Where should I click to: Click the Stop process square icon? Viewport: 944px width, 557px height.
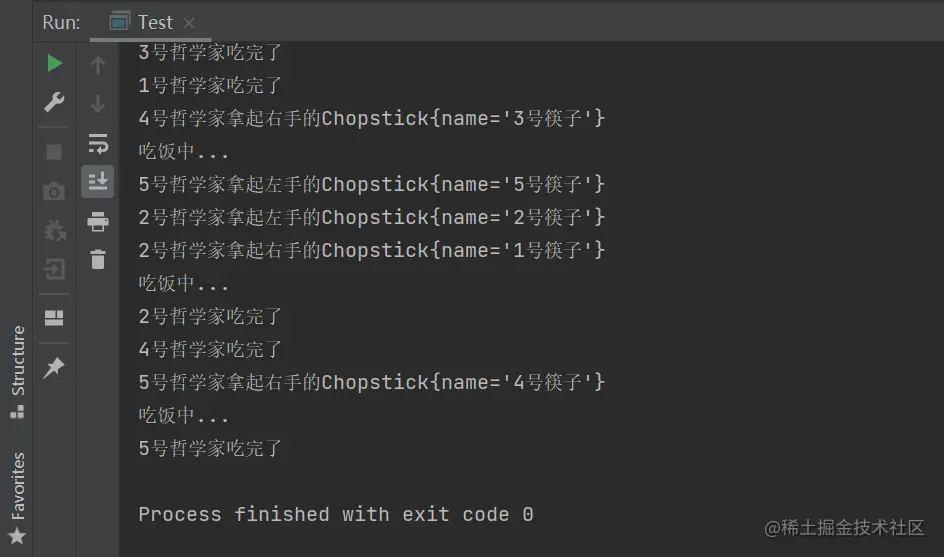(55, 152)
